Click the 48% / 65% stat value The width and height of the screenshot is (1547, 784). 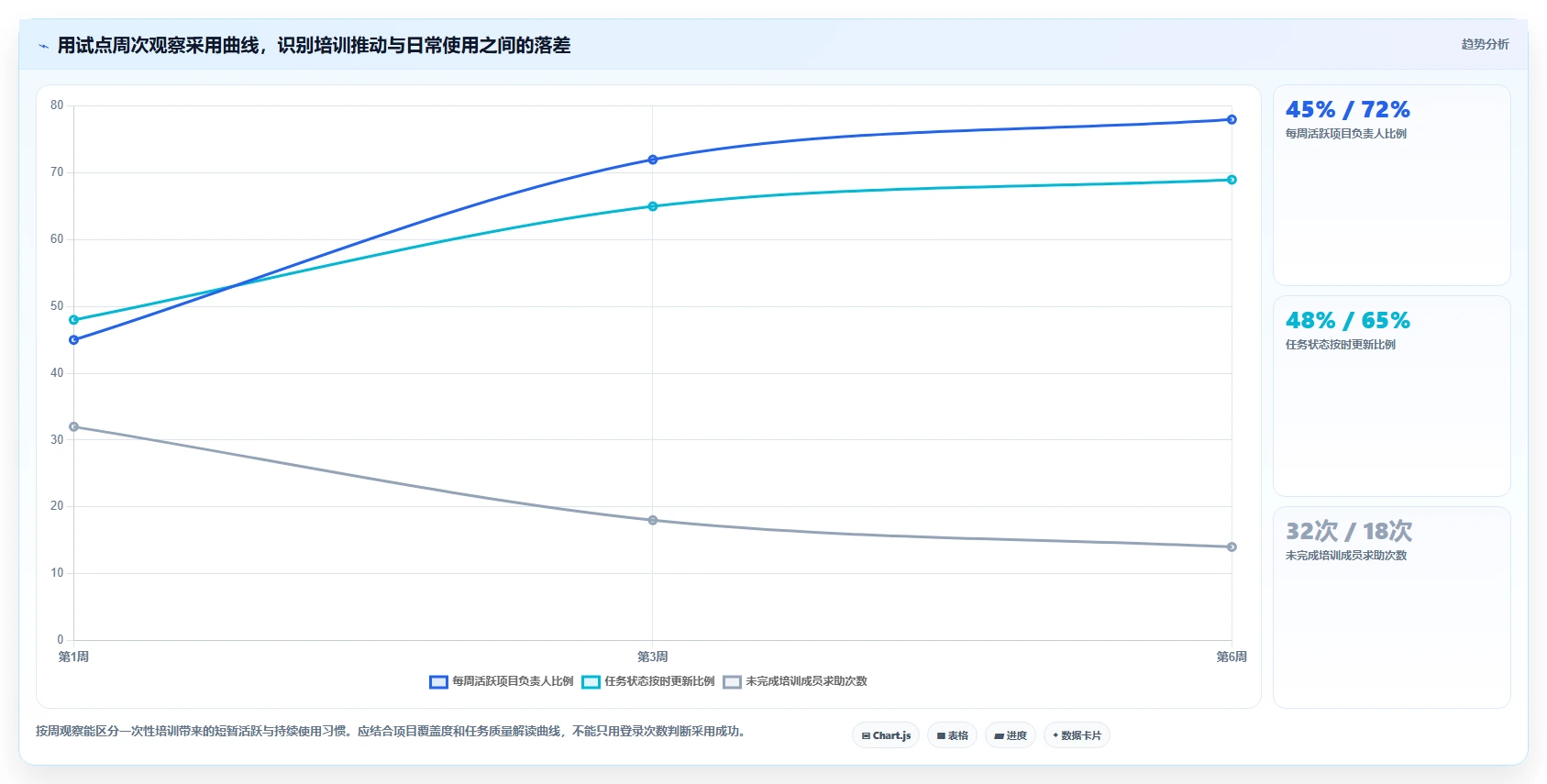click(1348, 321)
